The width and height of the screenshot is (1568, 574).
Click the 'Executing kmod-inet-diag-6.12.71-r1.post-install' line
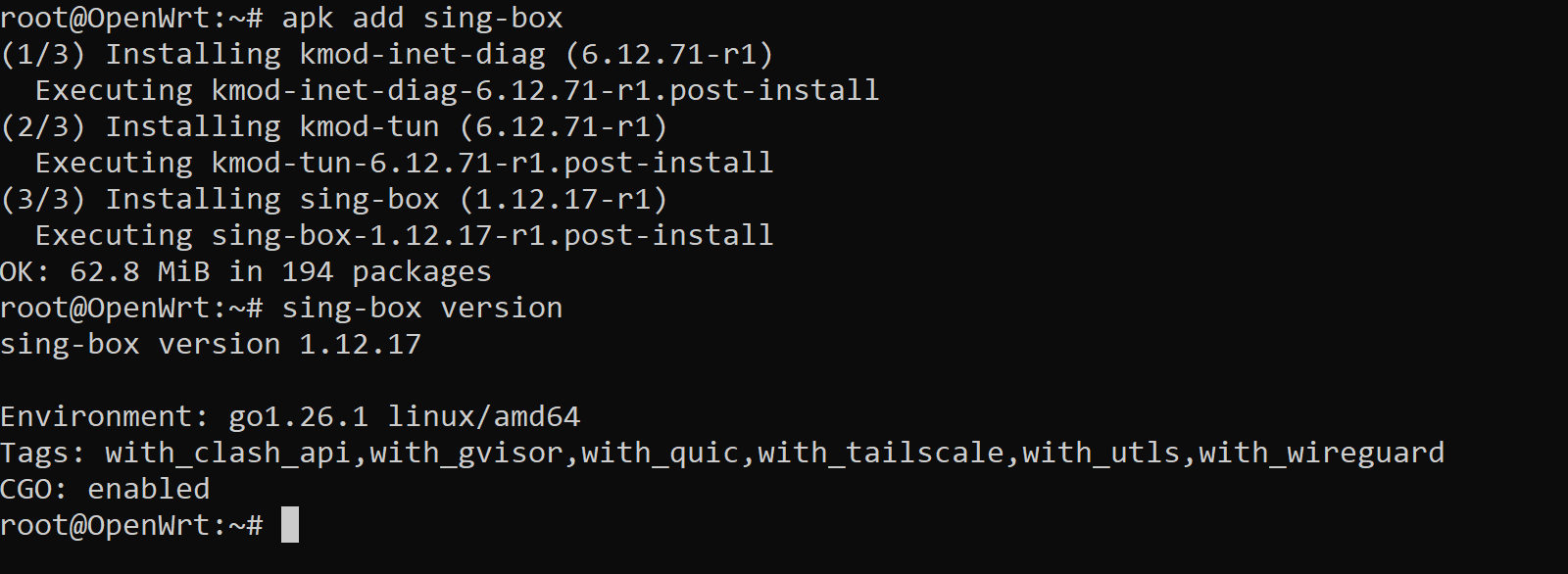[457, 91]
